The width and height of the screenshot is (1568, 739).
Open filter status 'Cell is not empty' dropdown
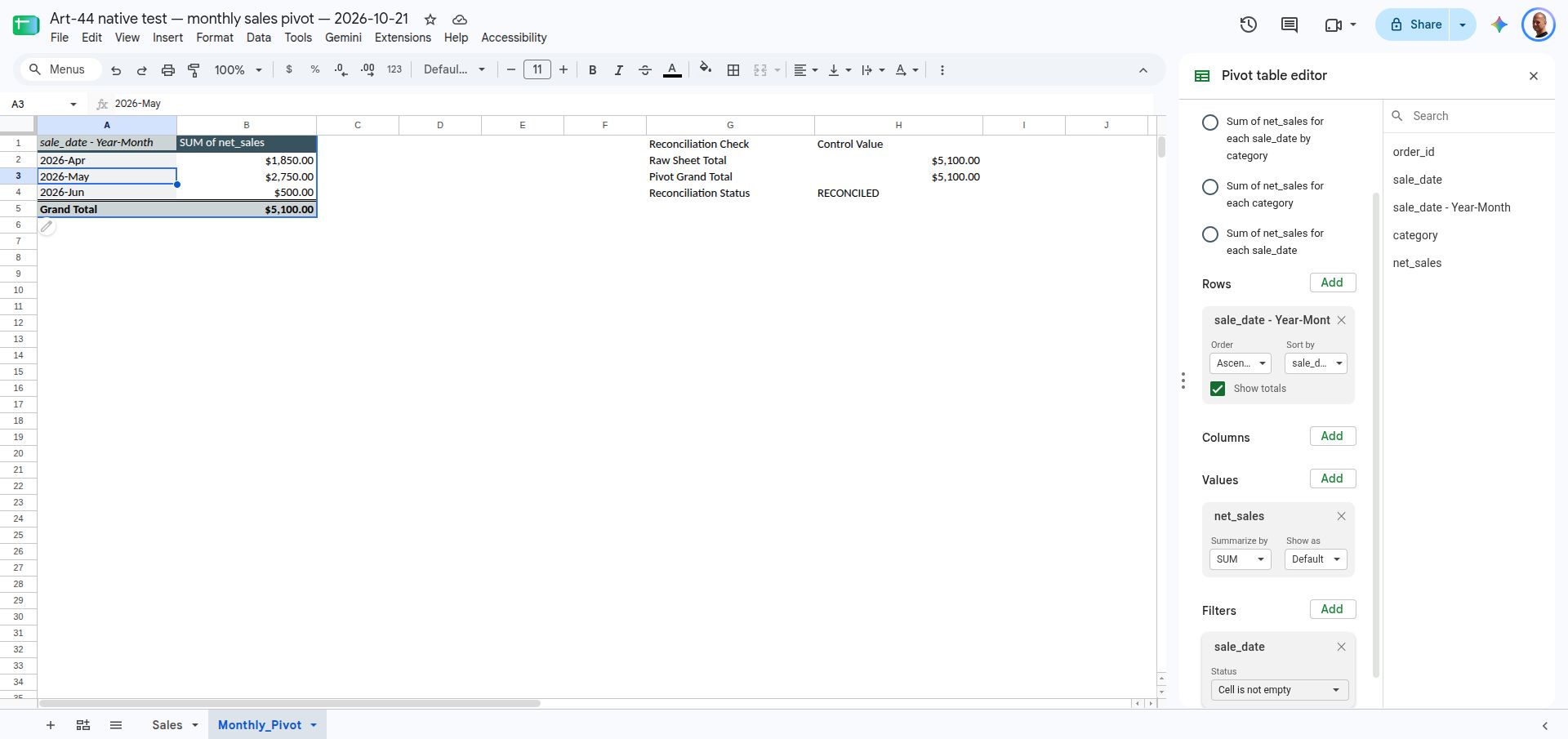1279,690
